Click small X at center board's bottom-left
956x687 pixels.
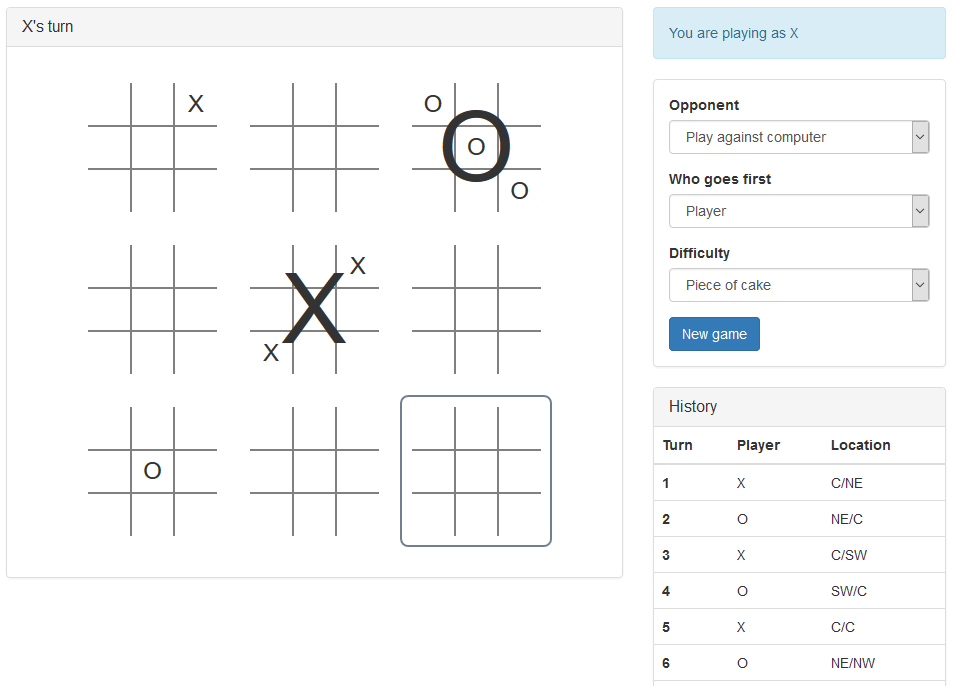(x=271, y=352)
